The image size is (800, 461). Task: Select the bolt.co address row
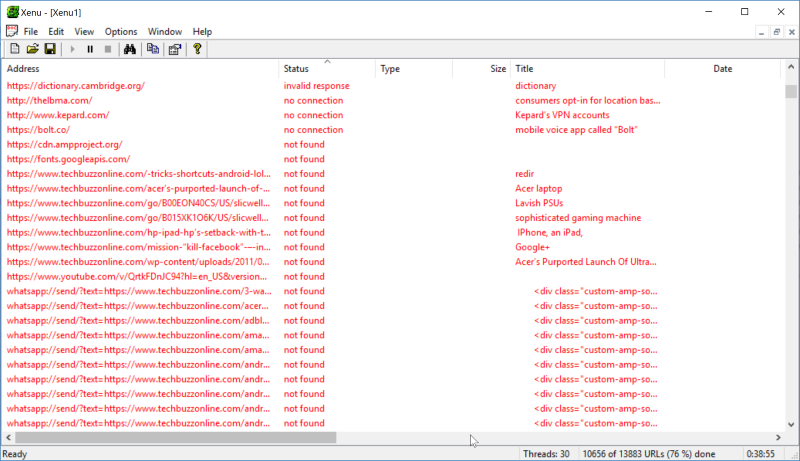[38, 130]
